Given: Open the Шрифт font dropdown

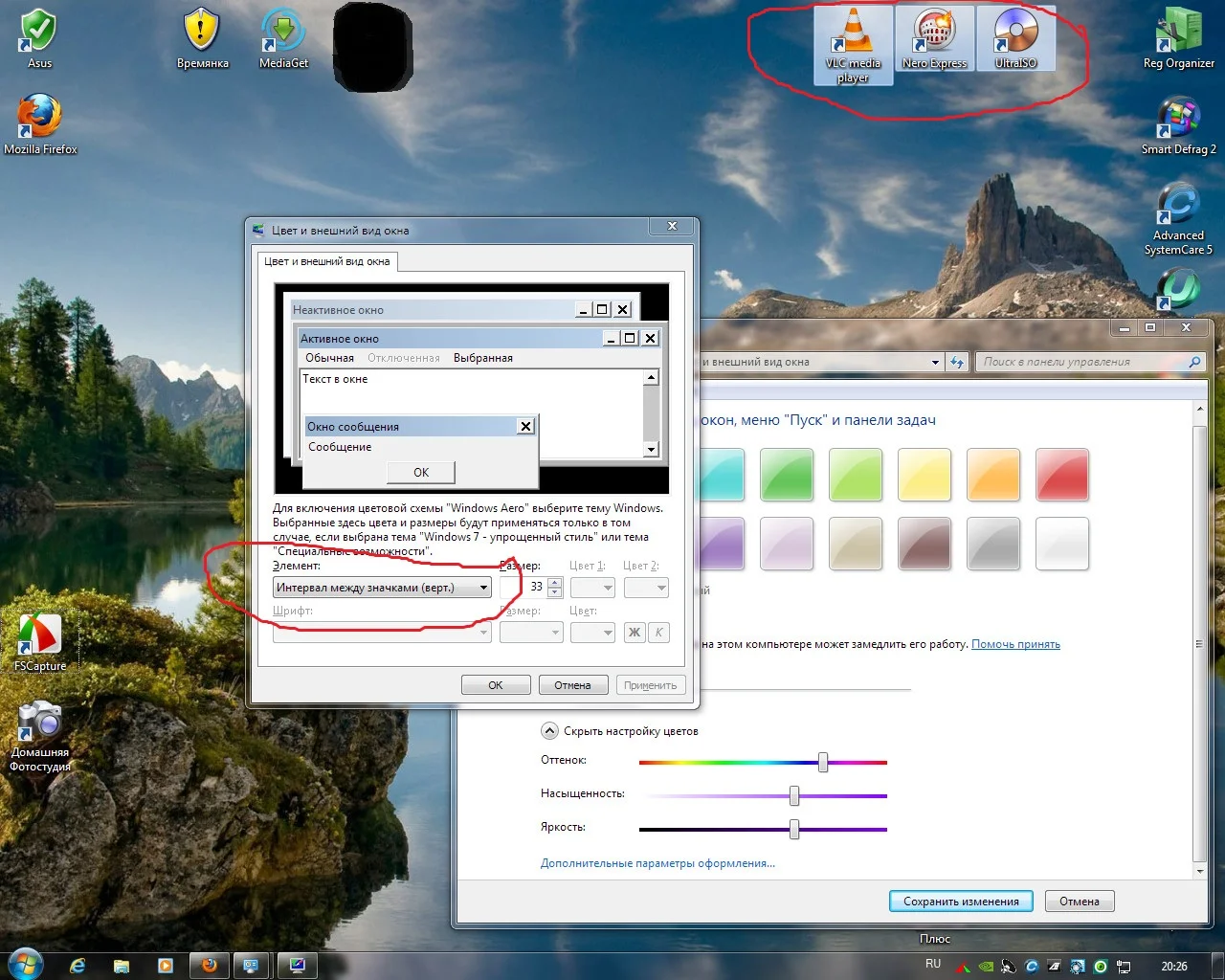Looking at the screenshot, I should tap(382, 633).
